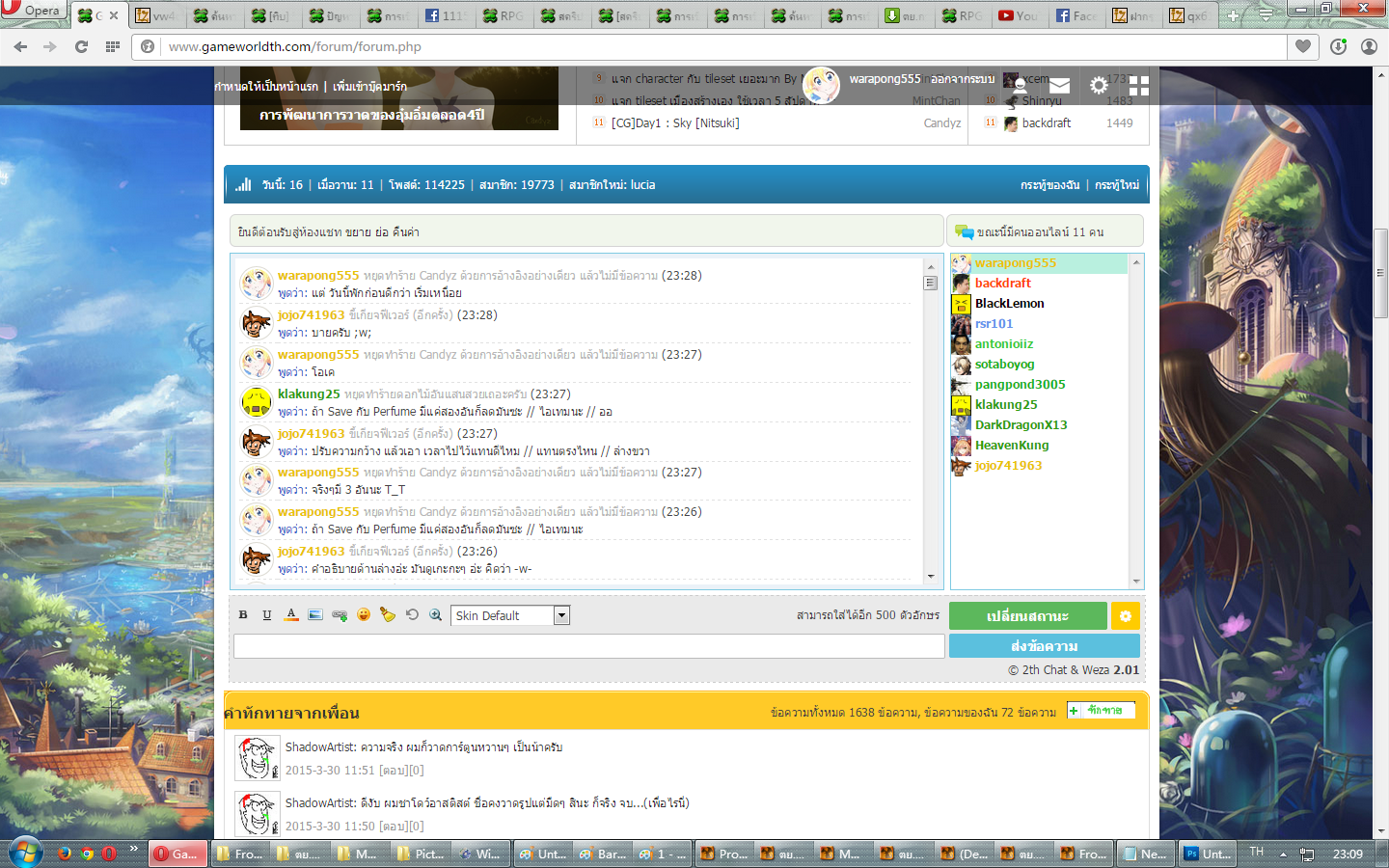Viewport: 1389px width, 868px height.
Task: Switch to the Facebook tab next to YouTube
Action: click(1076, 15)
